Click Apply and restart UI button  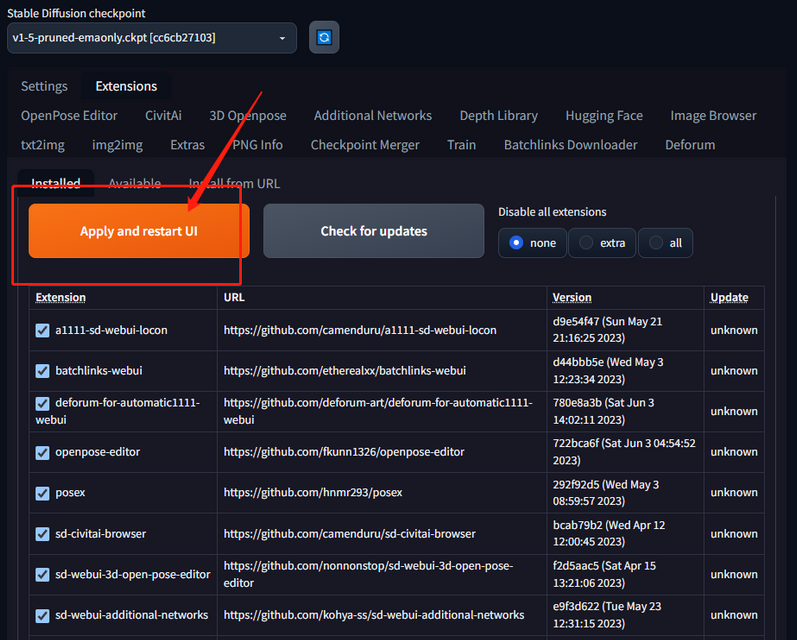(138, 231)
